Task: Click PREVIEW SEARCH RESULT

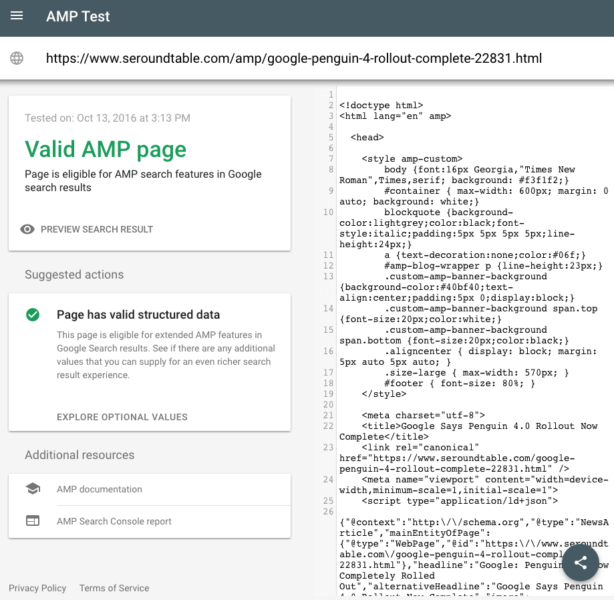Action: 97,229
